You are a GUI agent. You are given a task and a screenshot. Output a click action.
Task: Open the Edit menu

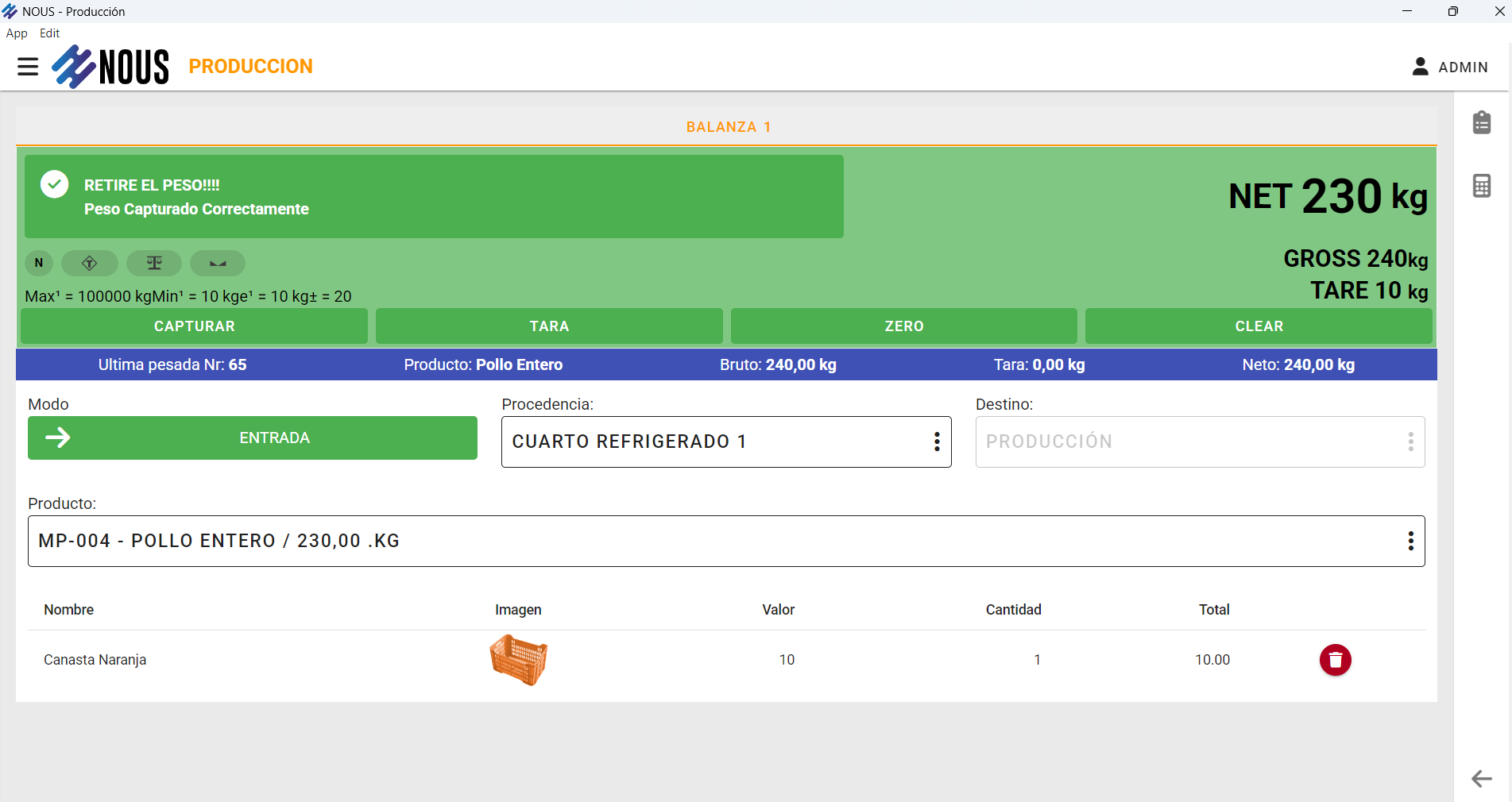(x=50, y=33)
